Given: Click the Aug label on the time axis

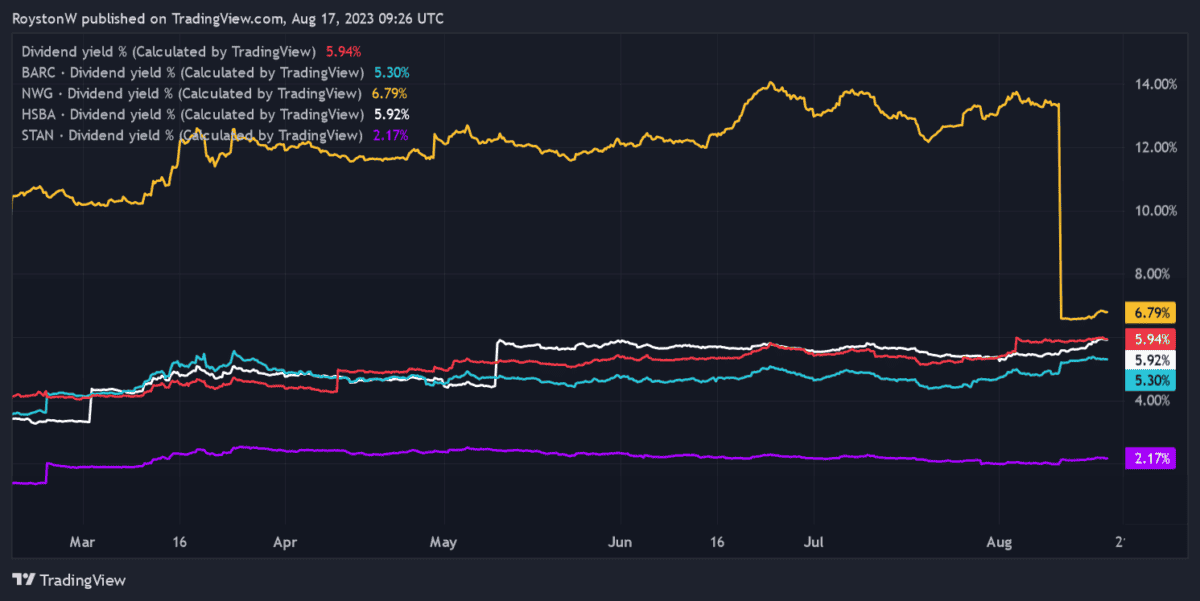Looking at the screenshot, I should click(999, 541).
